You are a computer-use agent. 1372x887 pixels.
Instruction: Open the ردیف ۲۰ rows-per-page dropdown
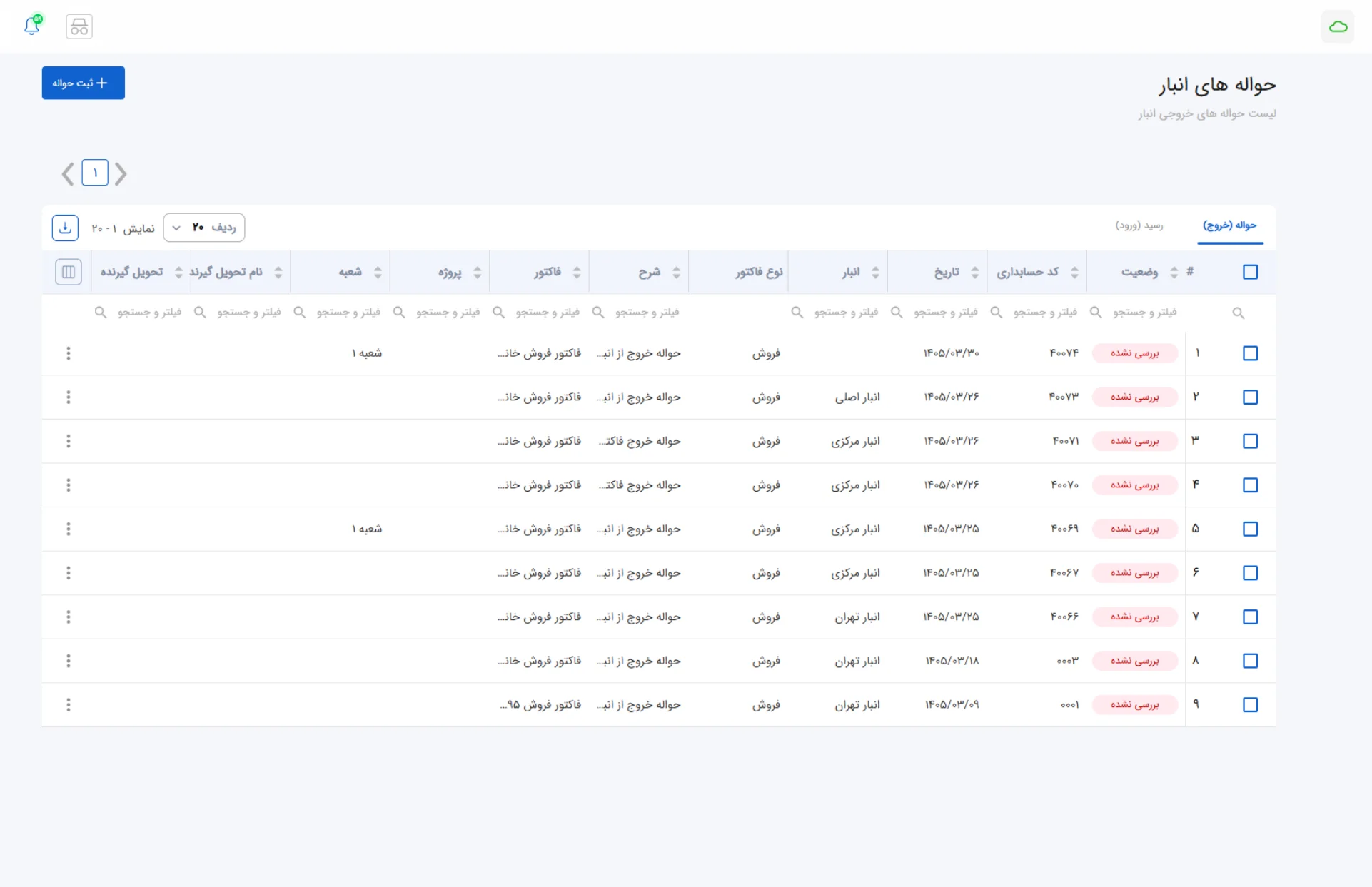204,228
